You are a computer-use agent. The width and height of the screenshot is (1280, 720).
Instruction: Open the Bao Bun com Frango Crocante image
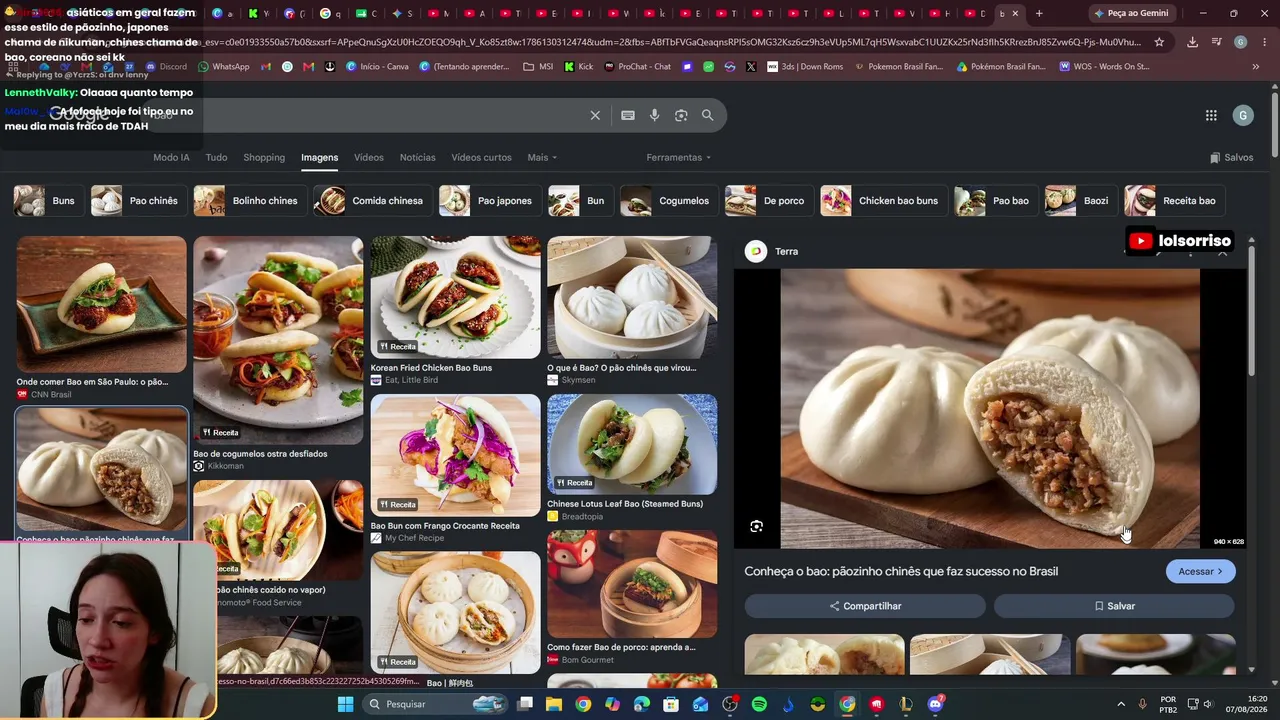(x=455, y=455)
